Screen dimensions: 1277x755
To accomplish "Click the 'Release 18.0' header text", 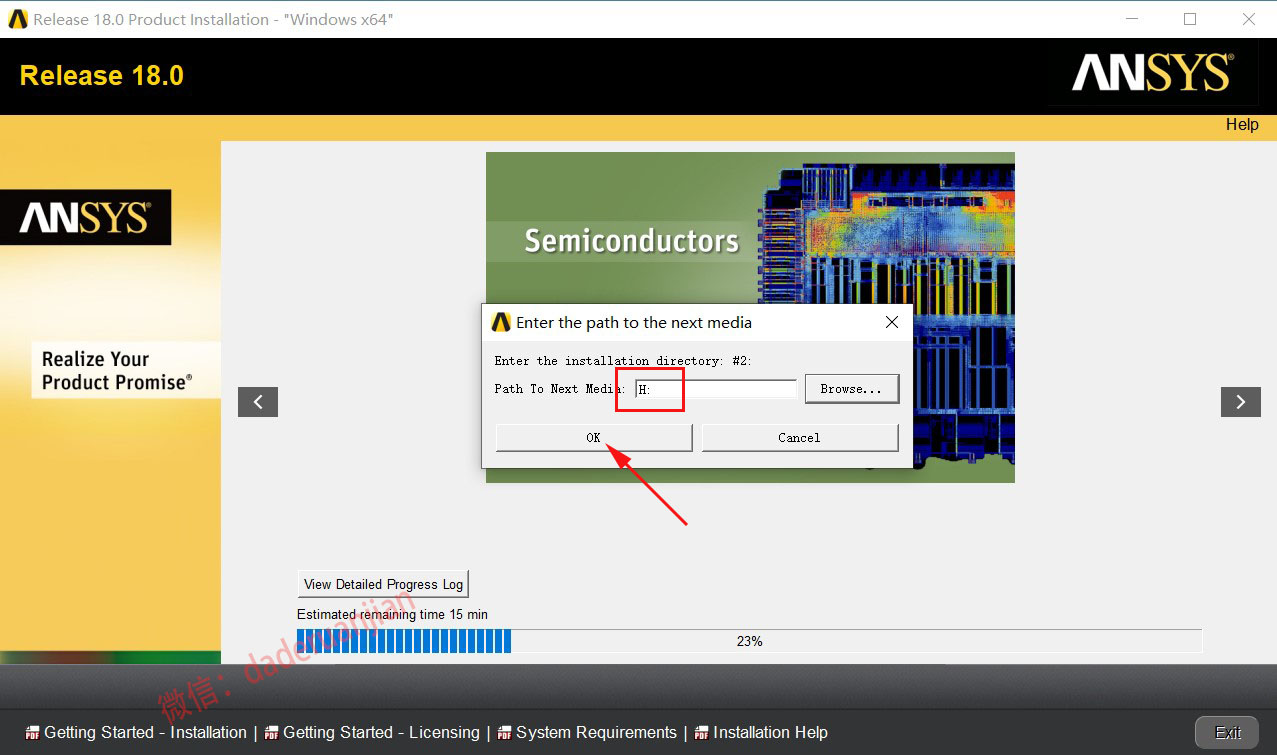I will tap(102, 76).
